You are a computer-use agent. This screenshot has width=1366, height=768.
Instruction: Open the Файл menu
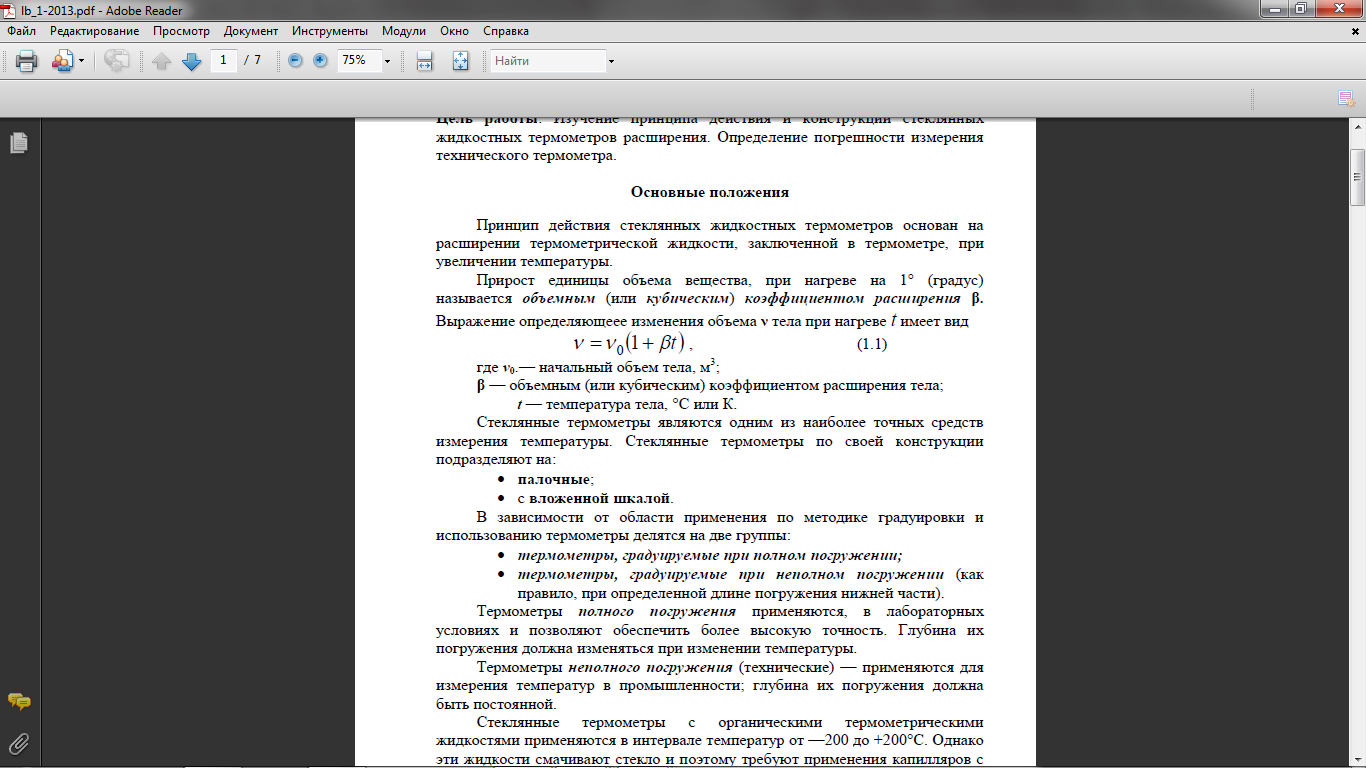click(21, 31)
